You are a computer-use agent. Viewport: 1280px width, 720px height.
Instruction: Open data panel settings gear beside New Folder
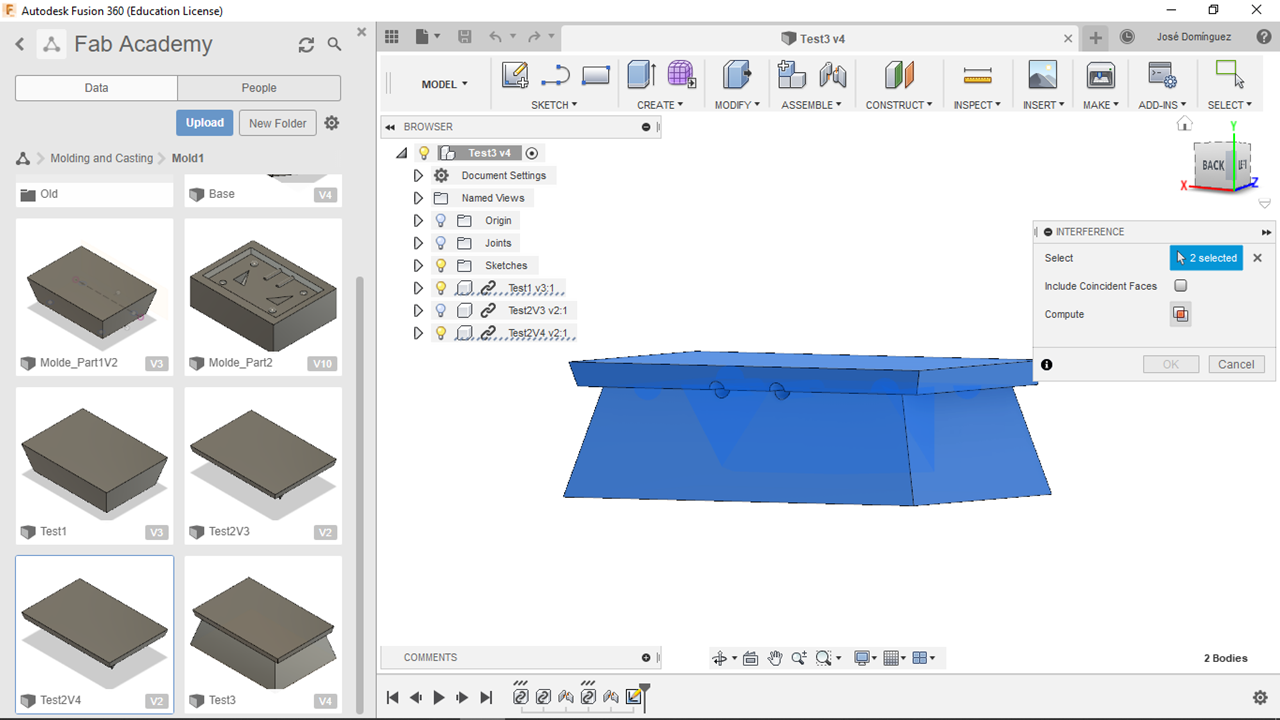pyautogui.click(x=332, y=123)
